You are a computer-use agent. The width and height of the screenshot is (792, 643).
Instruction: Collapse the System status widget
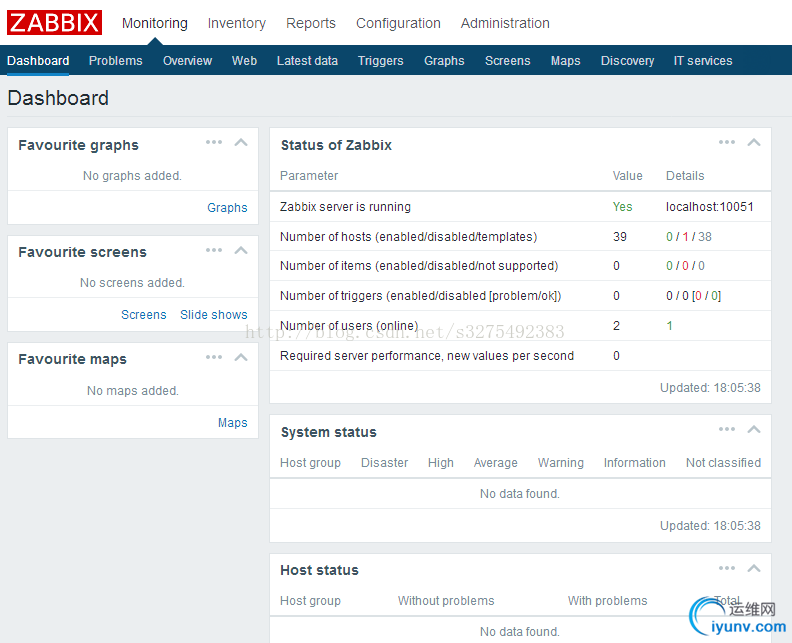754,429
